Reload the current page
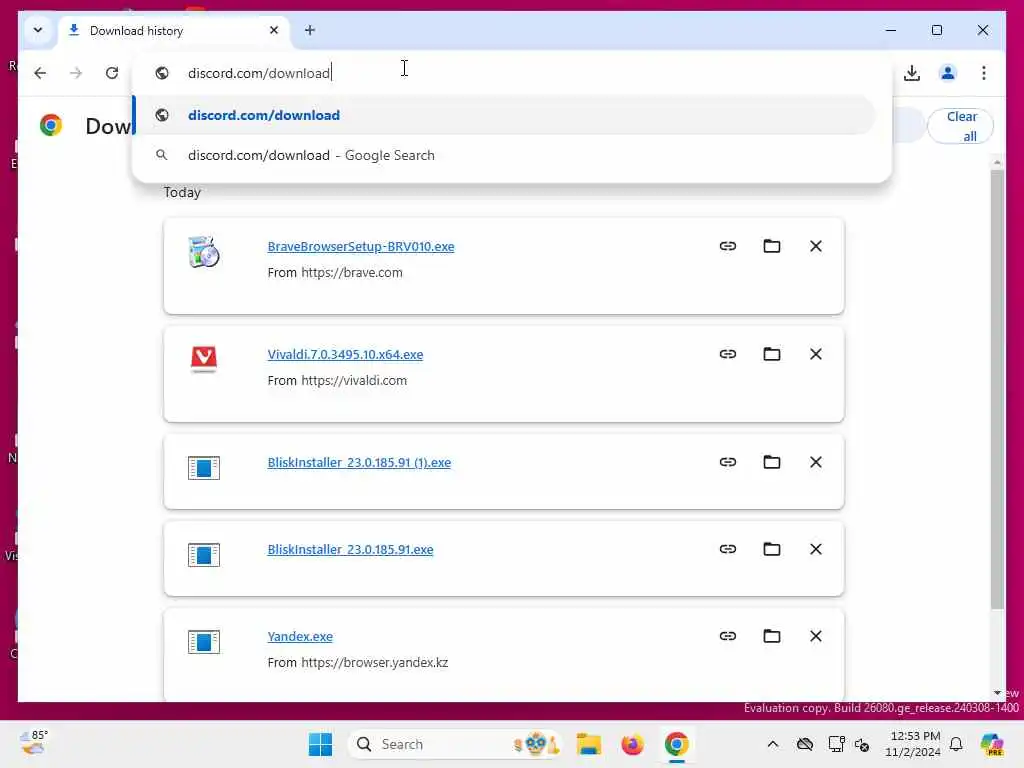This screenshot has width=1024, height=768. 112,72
